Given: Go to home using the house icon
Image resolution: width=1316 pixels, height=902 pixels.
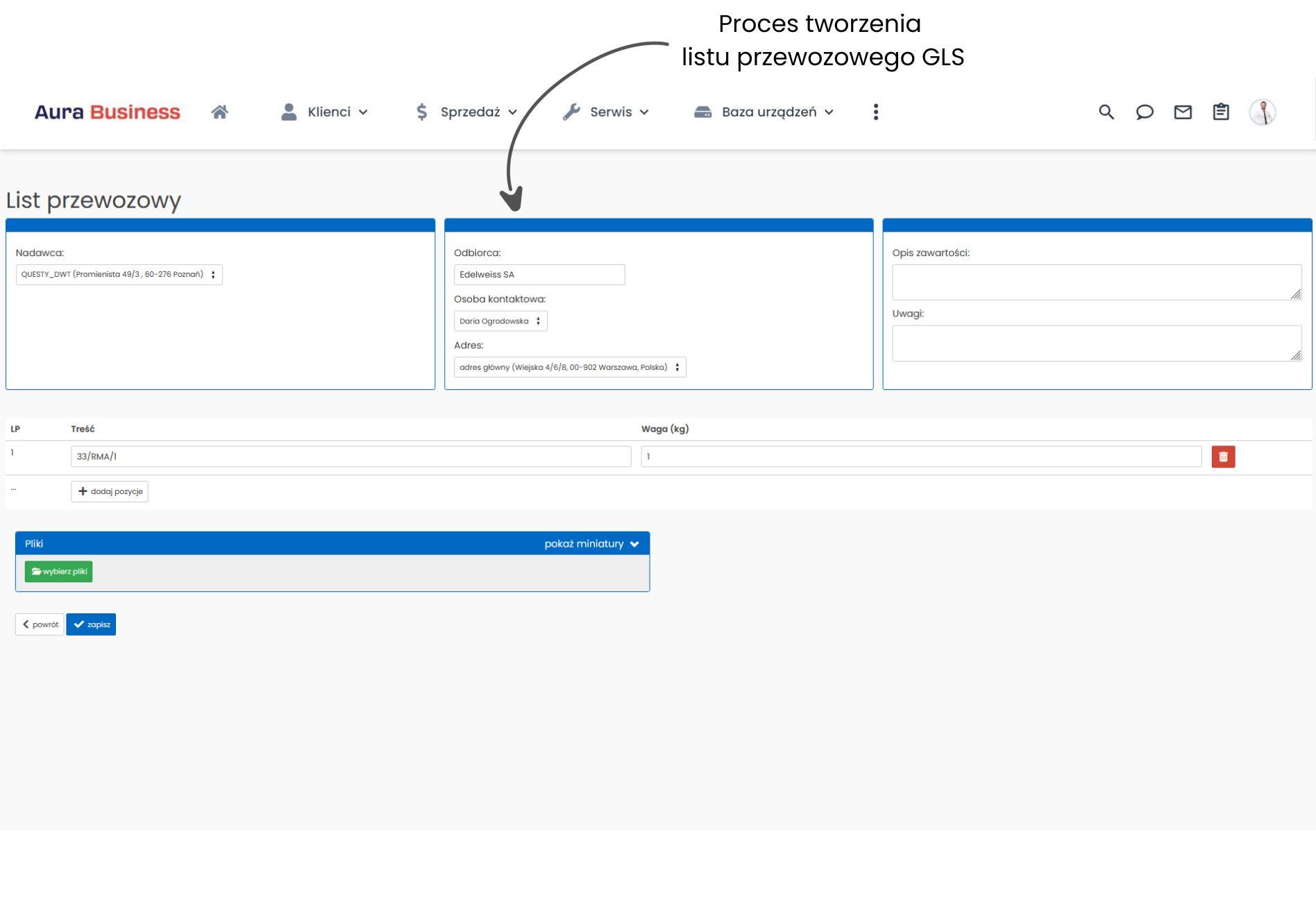Looking at the screenshot, I should tap(220, 112).
